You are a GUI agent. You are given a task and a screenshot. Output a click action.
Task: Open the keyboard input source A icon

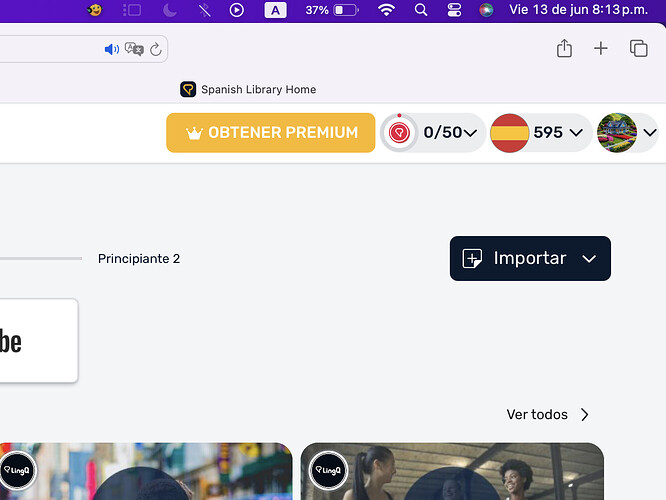point(275,10)
